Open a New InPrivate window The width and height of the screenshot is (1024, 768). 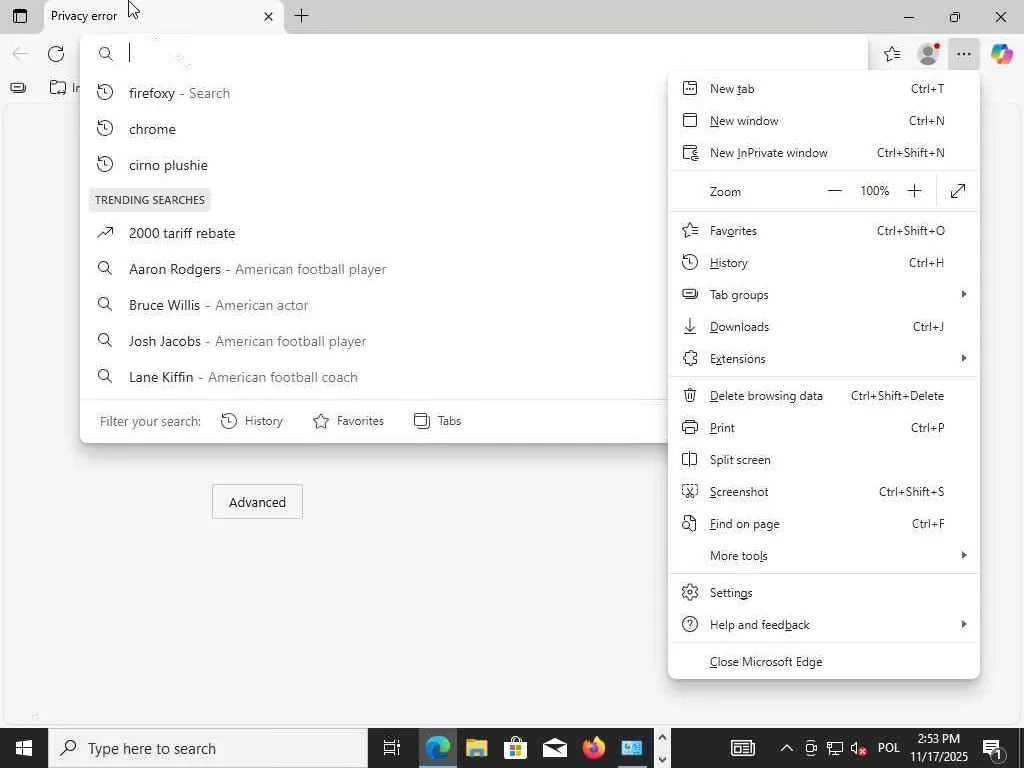coord(824,153)
